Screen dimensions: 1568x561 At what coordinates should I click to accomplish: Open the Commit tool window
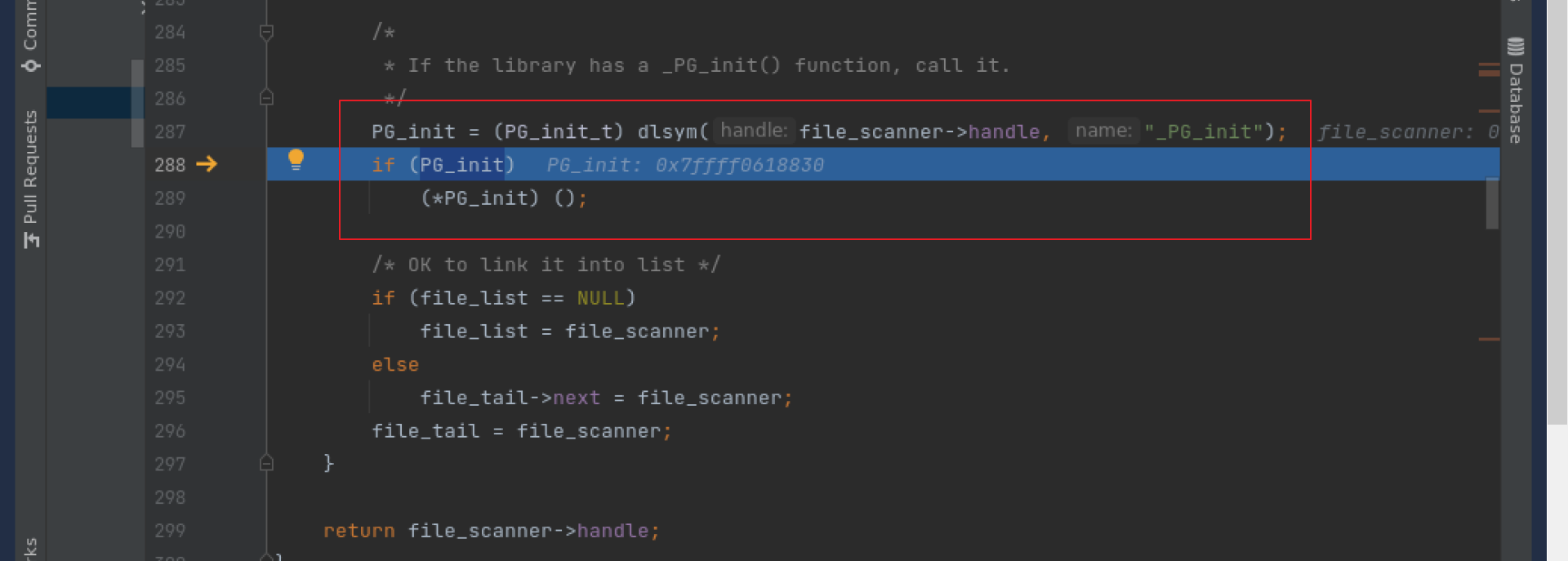click(31, 36)
